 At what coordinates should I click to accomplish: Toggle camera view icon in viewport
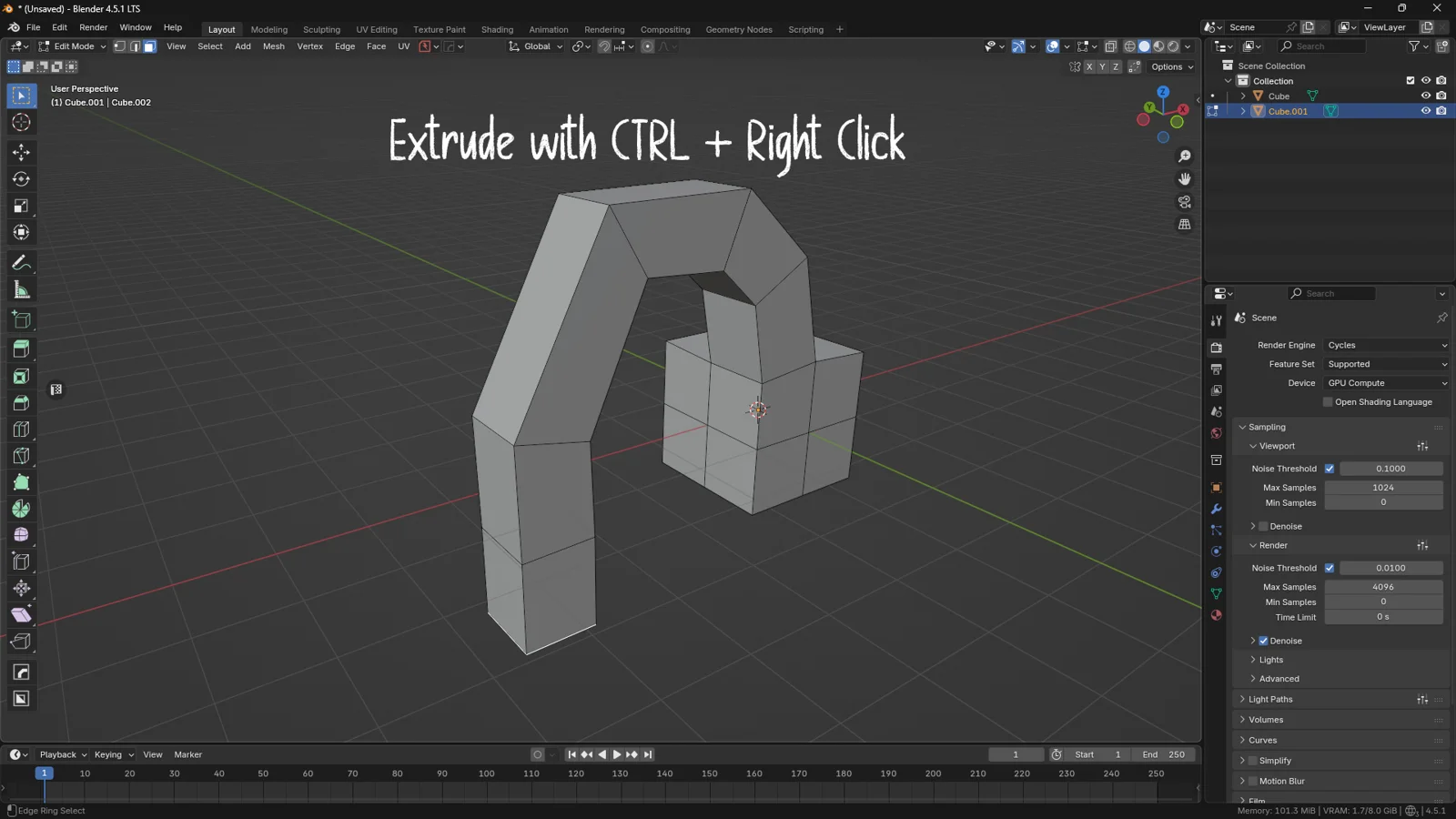pos(1184,202)
